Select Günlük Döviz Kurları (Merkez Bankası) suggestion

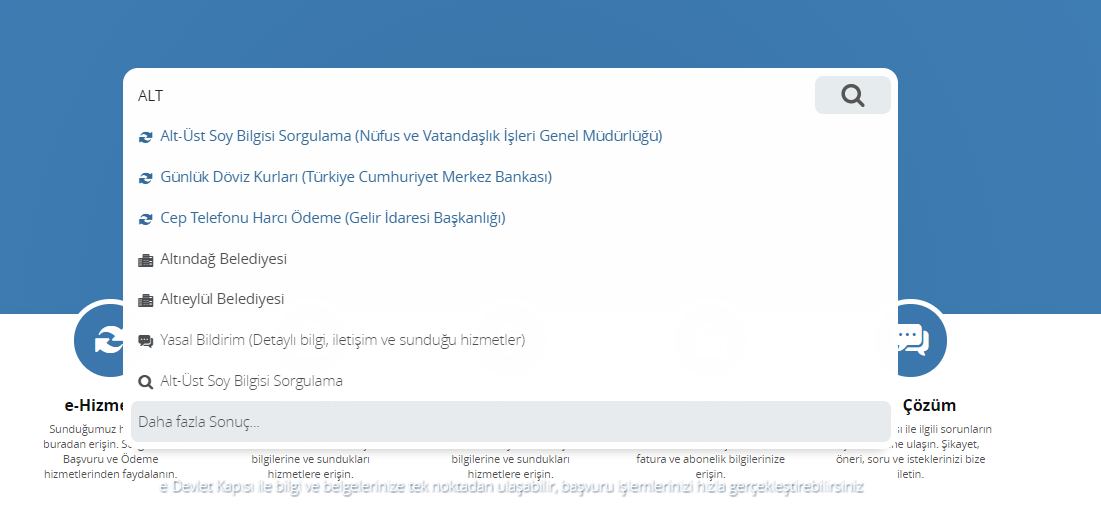(356, 177)
